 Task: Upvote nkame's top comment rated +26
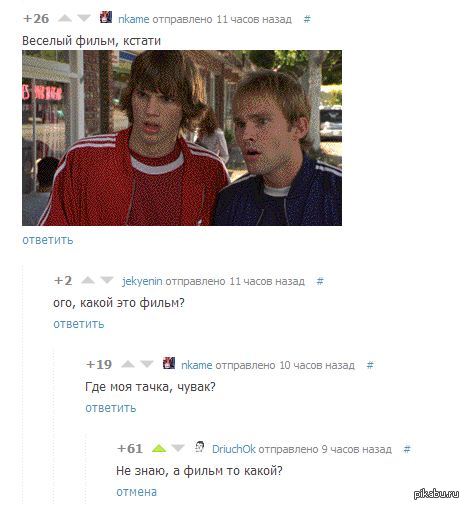tap(65, 18)
